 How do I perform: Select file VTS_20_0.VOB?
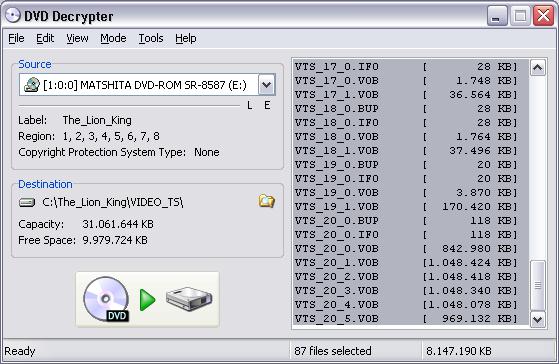click(x=411, y=248)
